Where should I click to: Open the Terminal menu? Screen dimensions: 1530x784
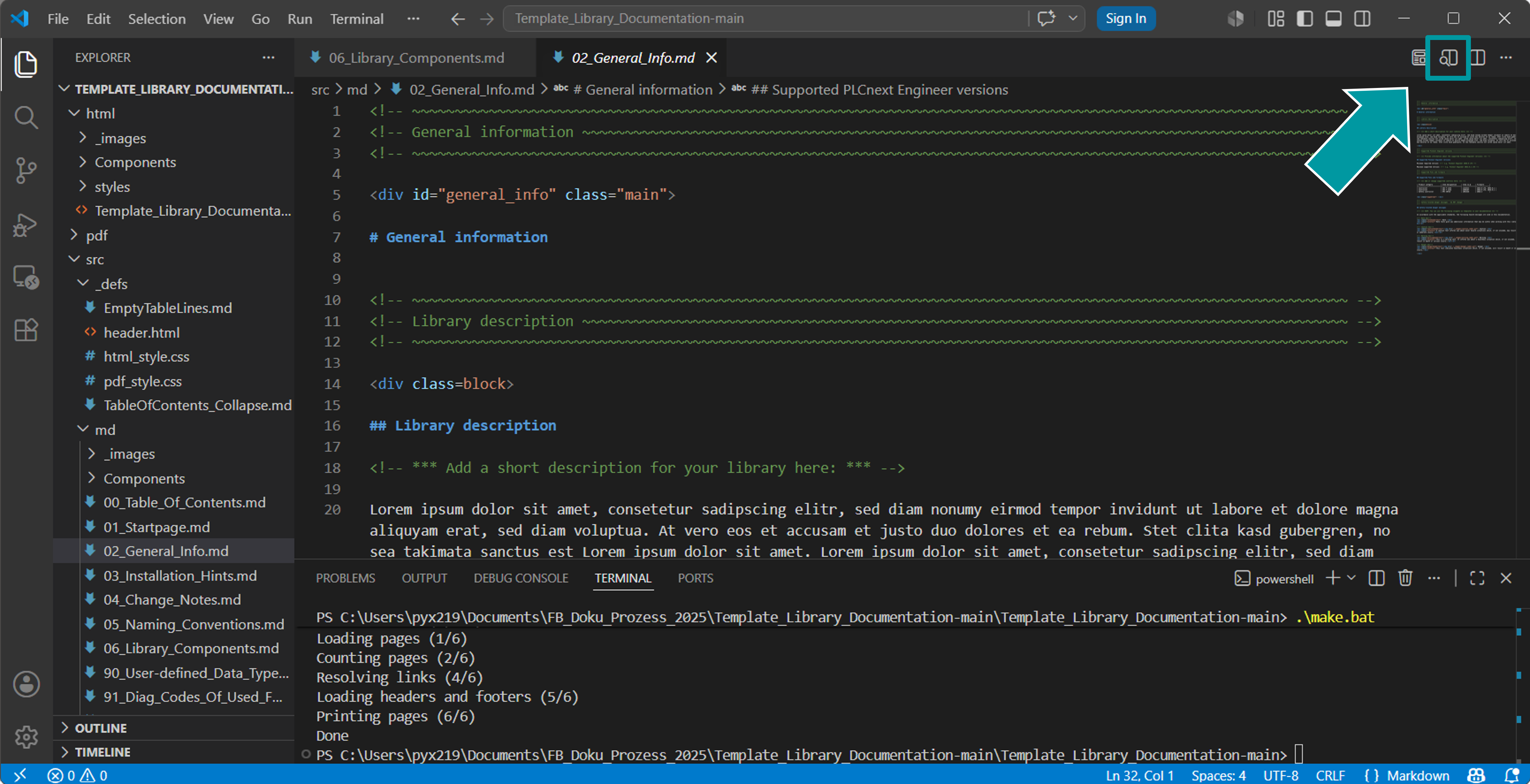356,18
